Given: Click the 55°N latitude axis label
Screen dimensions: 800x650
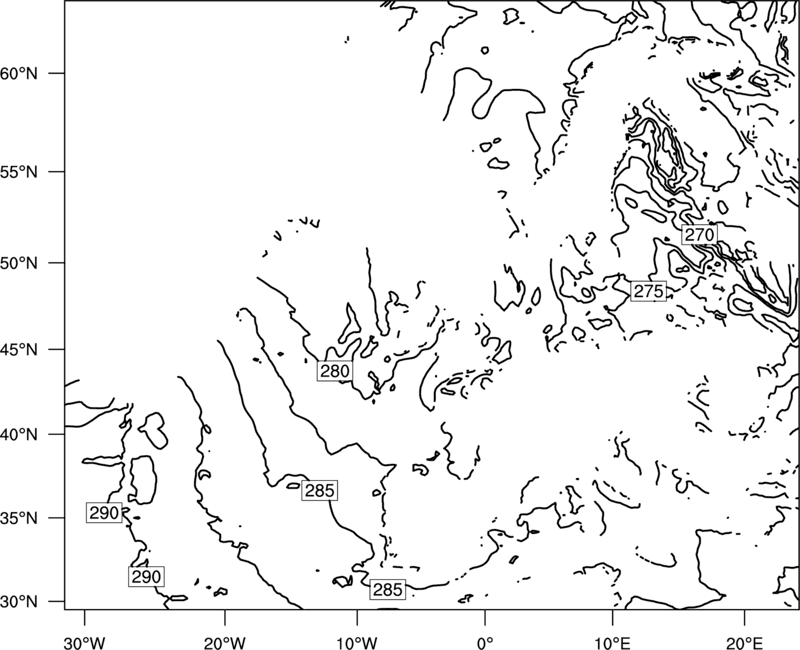Looking at the screenshot, I should coord(19,172).
